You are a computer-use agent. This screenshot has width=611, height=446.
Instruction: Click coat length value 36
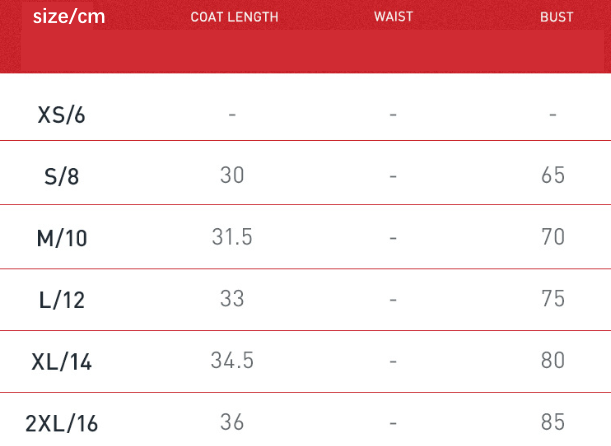click(x=232, y=422)
